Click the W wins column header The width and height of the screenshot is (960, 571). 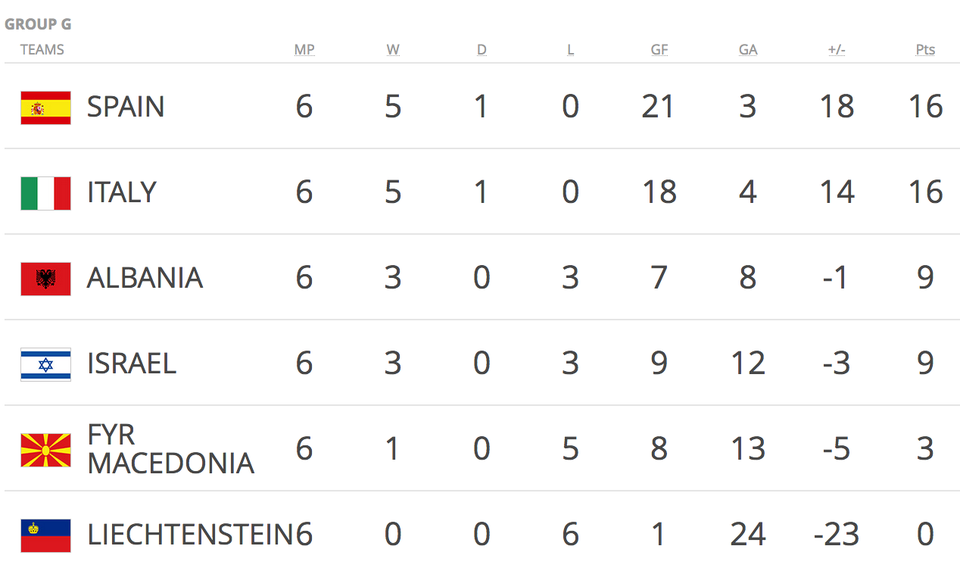click(393, 50)
